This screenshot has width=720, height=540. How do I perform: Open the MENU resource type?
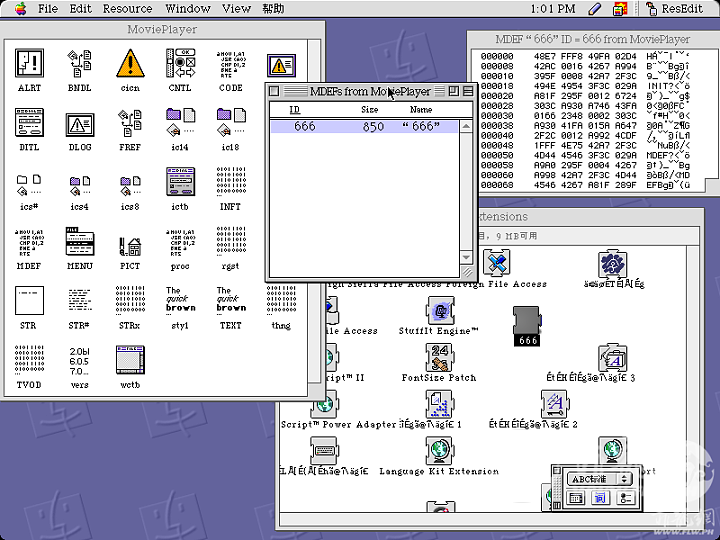[x=80, y=241]
